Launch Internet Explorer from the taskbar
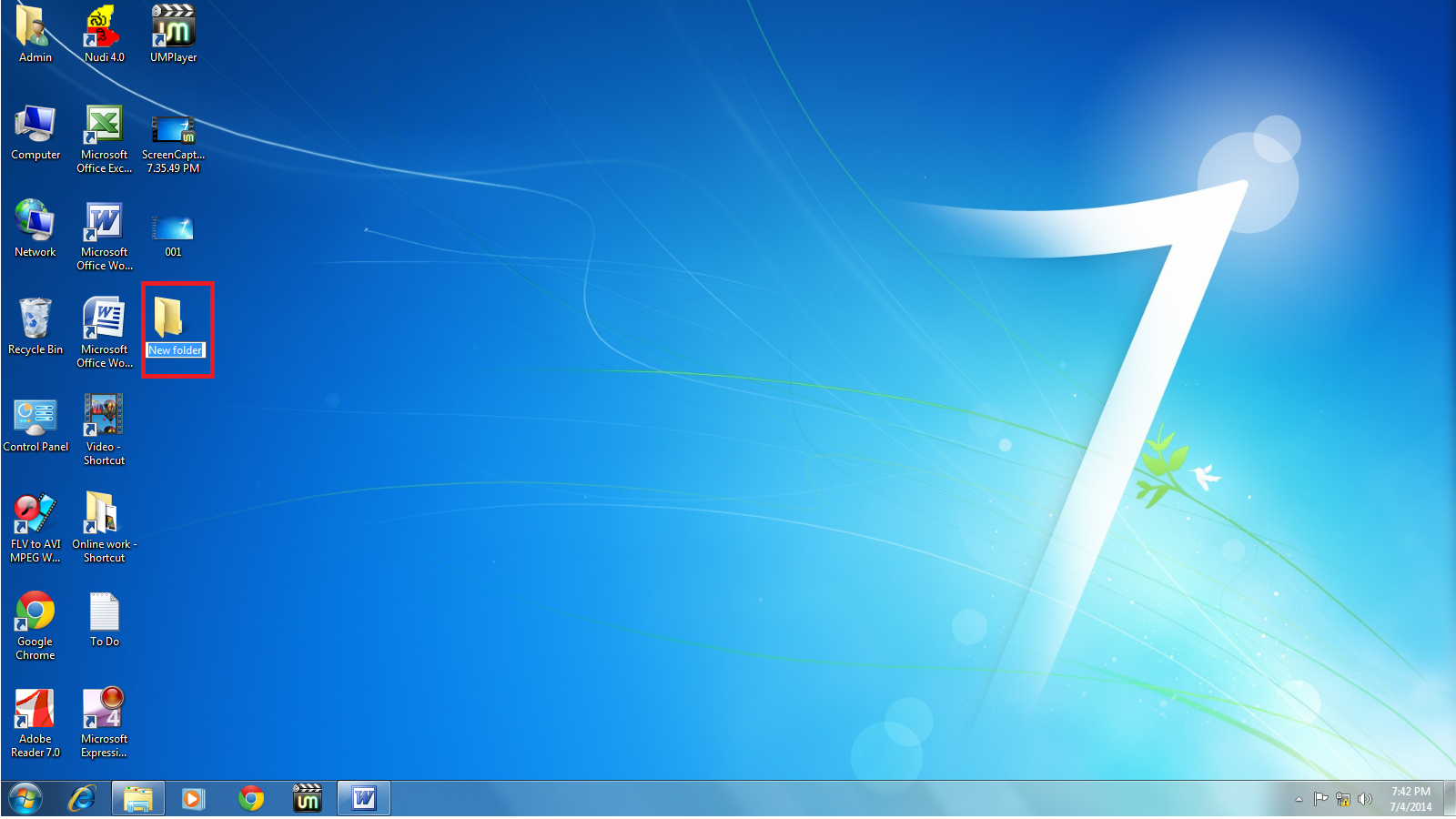The width and height of the screenshot is (1456, 819). pyautogui.click(x=81, y=798)
